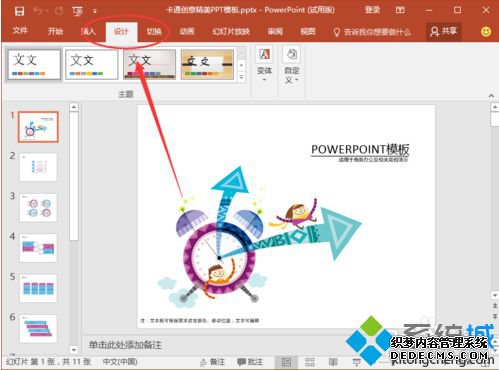Start slideshow from beginning toolbar icon
499x370 pixels.
pos(77,11)
